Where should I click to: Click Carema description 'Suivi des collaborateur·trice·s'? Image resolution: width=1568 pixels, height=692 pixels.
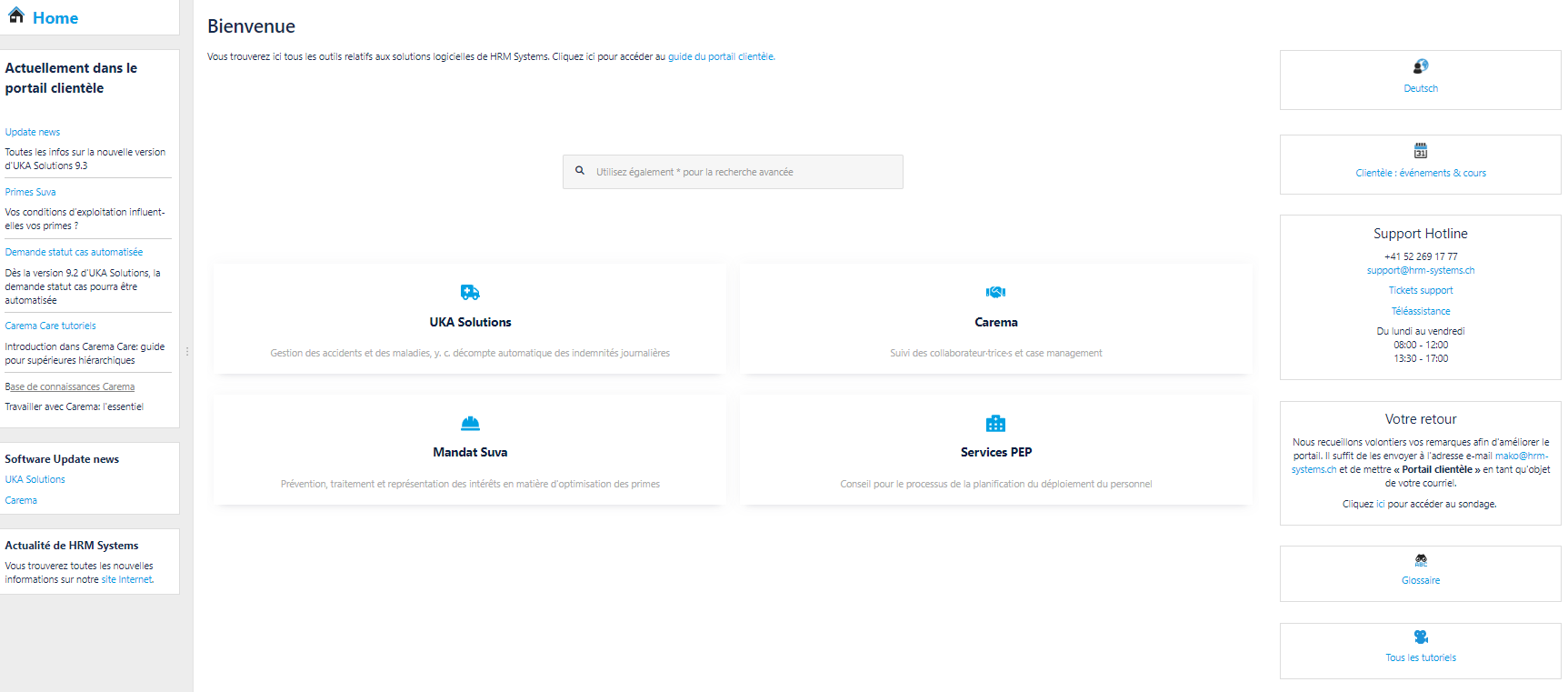click(x=996, y=353)
